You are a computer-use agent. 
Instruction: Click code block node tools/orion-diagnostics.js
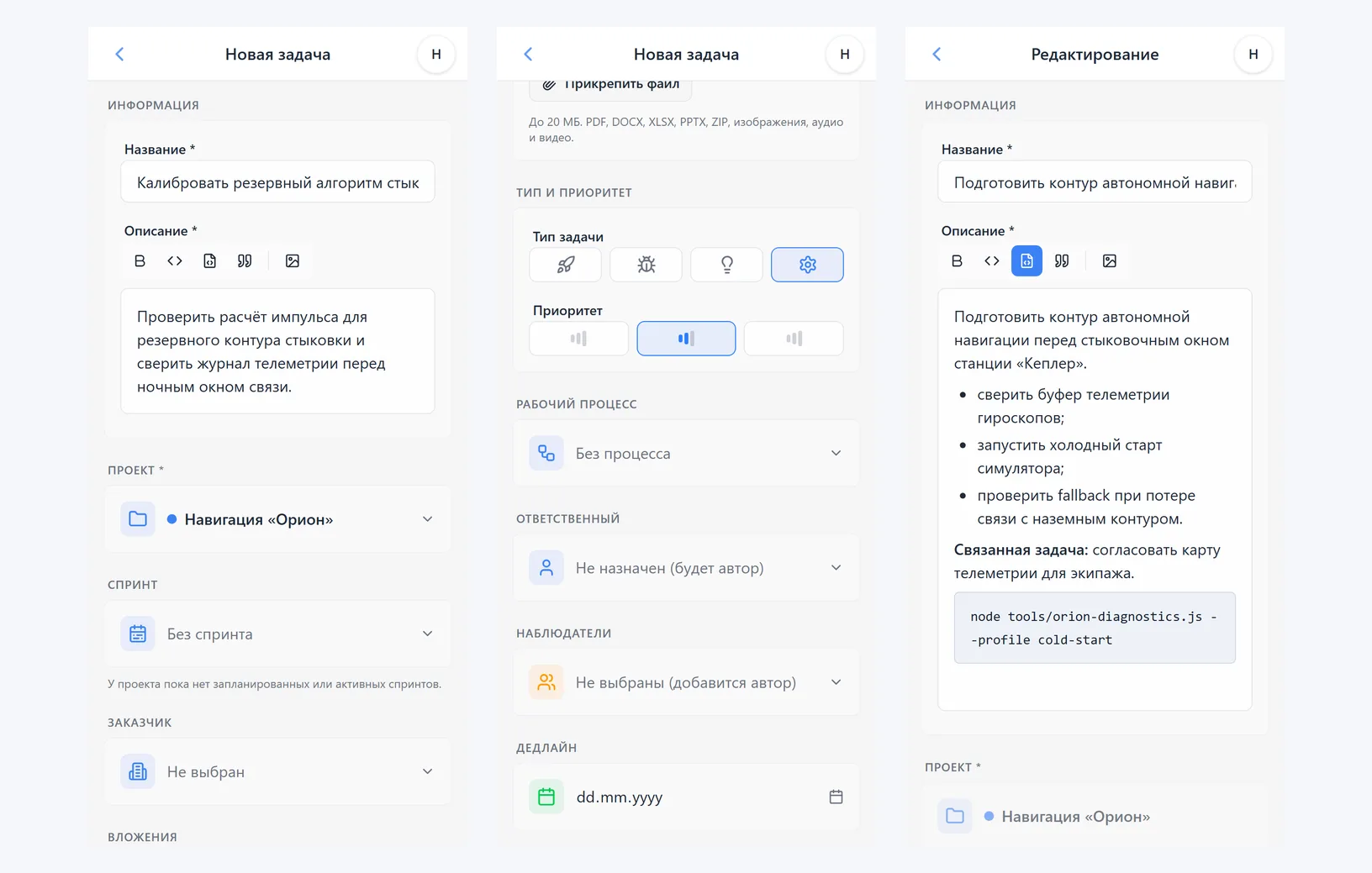pos(1095,628)
